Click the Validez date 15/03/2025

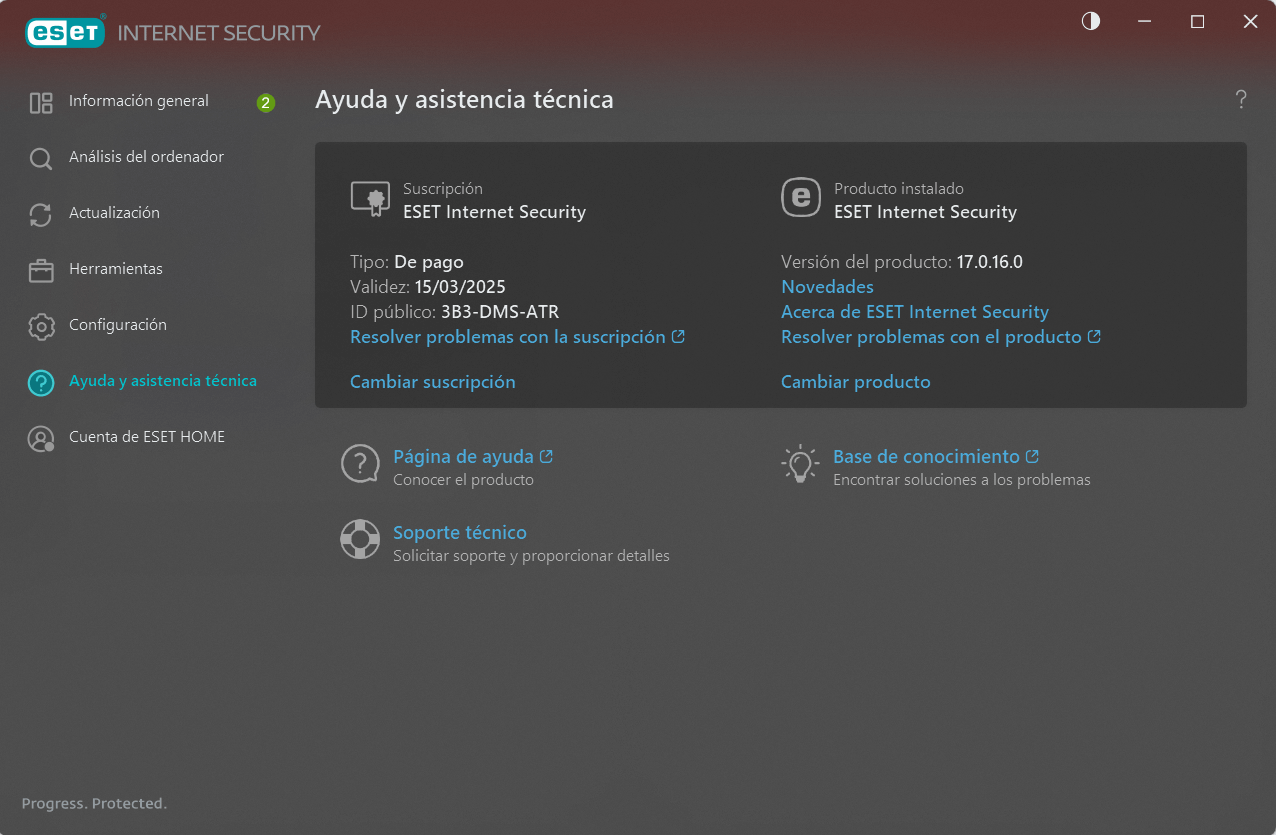(460, 287)
